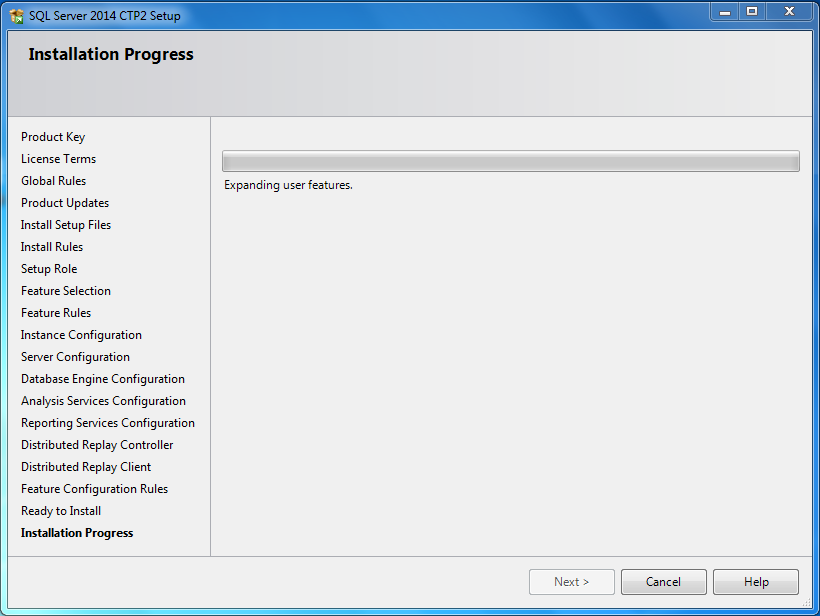Click the 'Expanding user features.' status text
Screen dimensions: 820x616
(288, 185)
